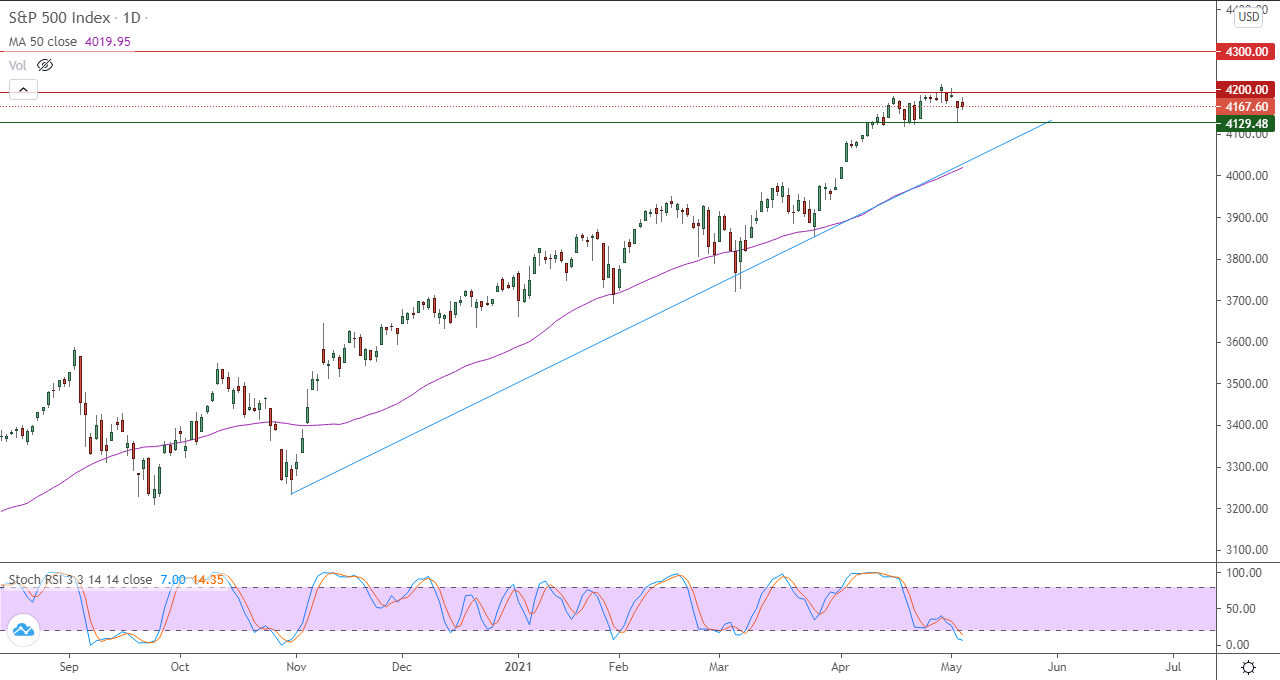Open the USD currency selector
Screen dimensions: 1280x680
point(1249,16)
